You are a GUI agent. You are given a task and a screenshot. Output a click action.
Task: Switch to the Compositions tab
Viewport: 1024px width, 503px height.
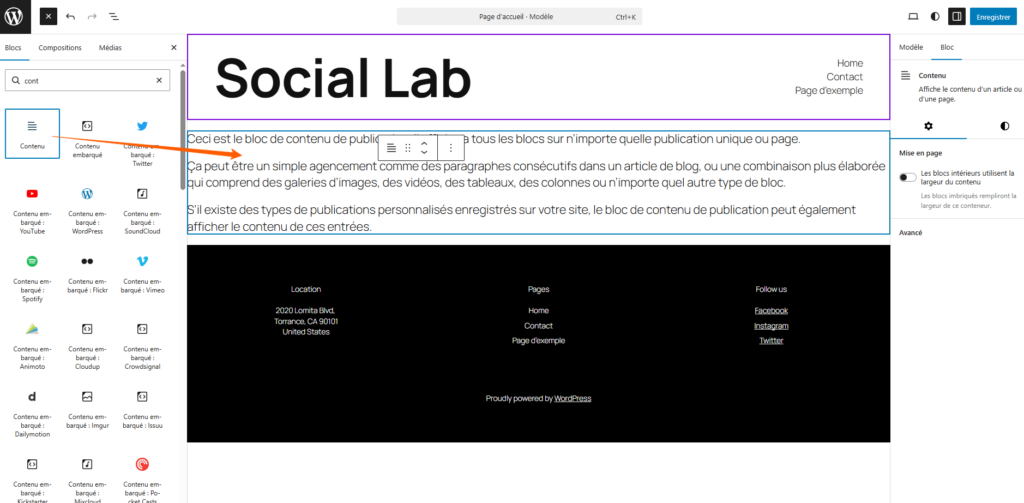click(60, 48)
